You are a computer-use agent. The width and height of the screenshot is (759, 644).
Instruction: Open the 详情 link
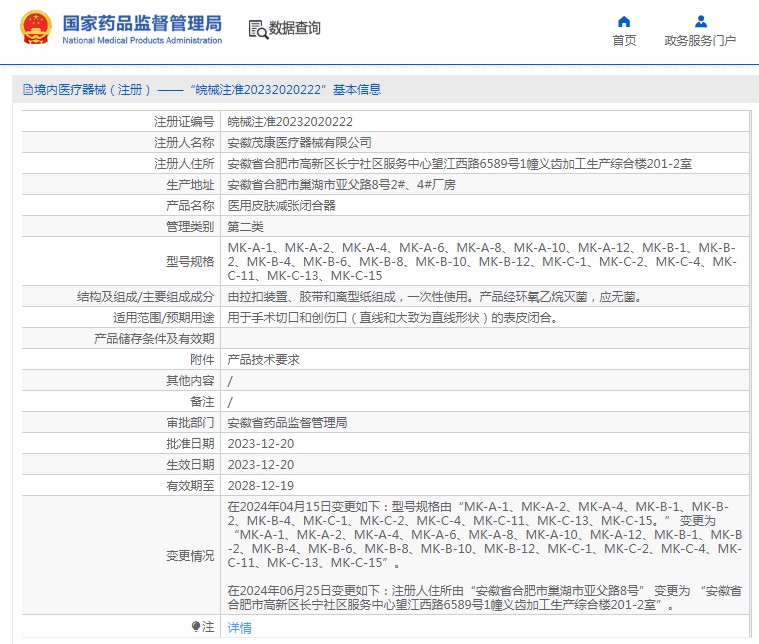point(240,628)
